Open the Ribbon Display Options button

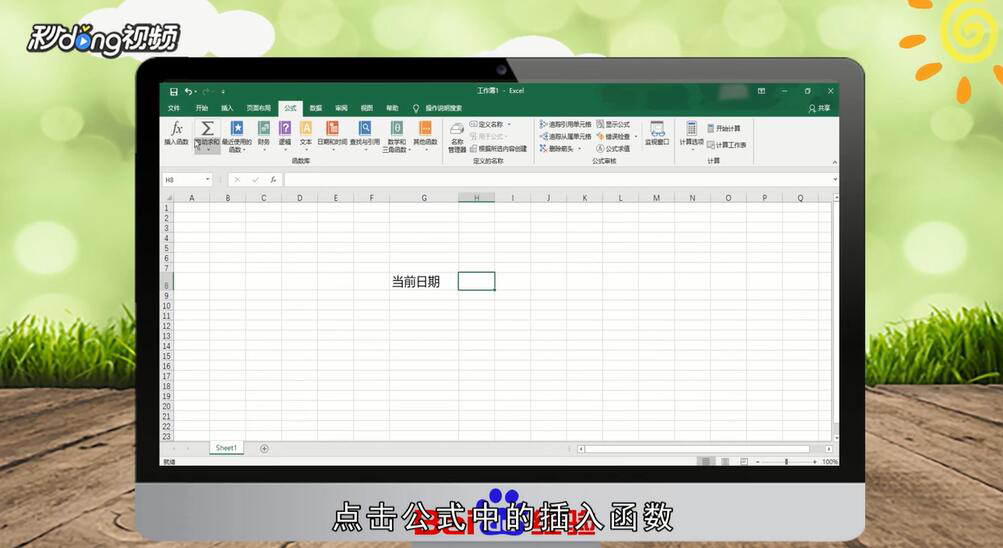pyautogui.click(x=761, y=91)
